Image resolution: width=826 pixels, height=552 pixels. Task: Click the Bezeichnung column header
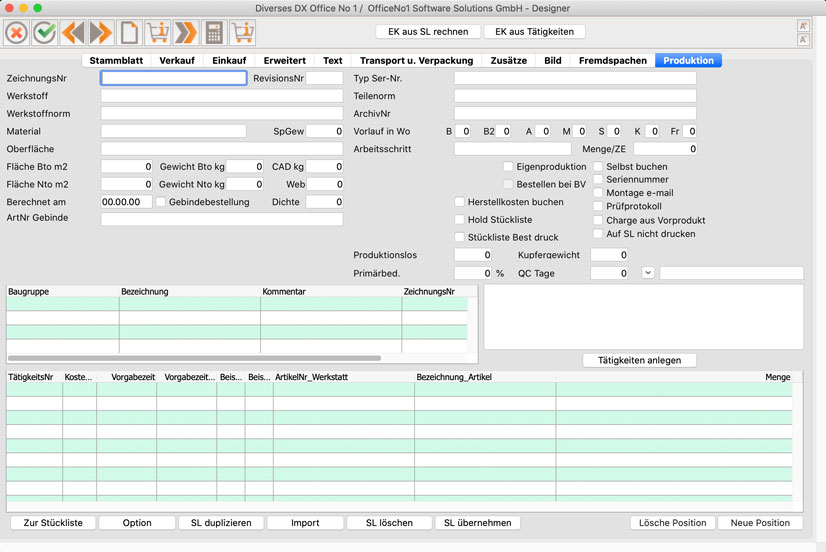[190, 291]
